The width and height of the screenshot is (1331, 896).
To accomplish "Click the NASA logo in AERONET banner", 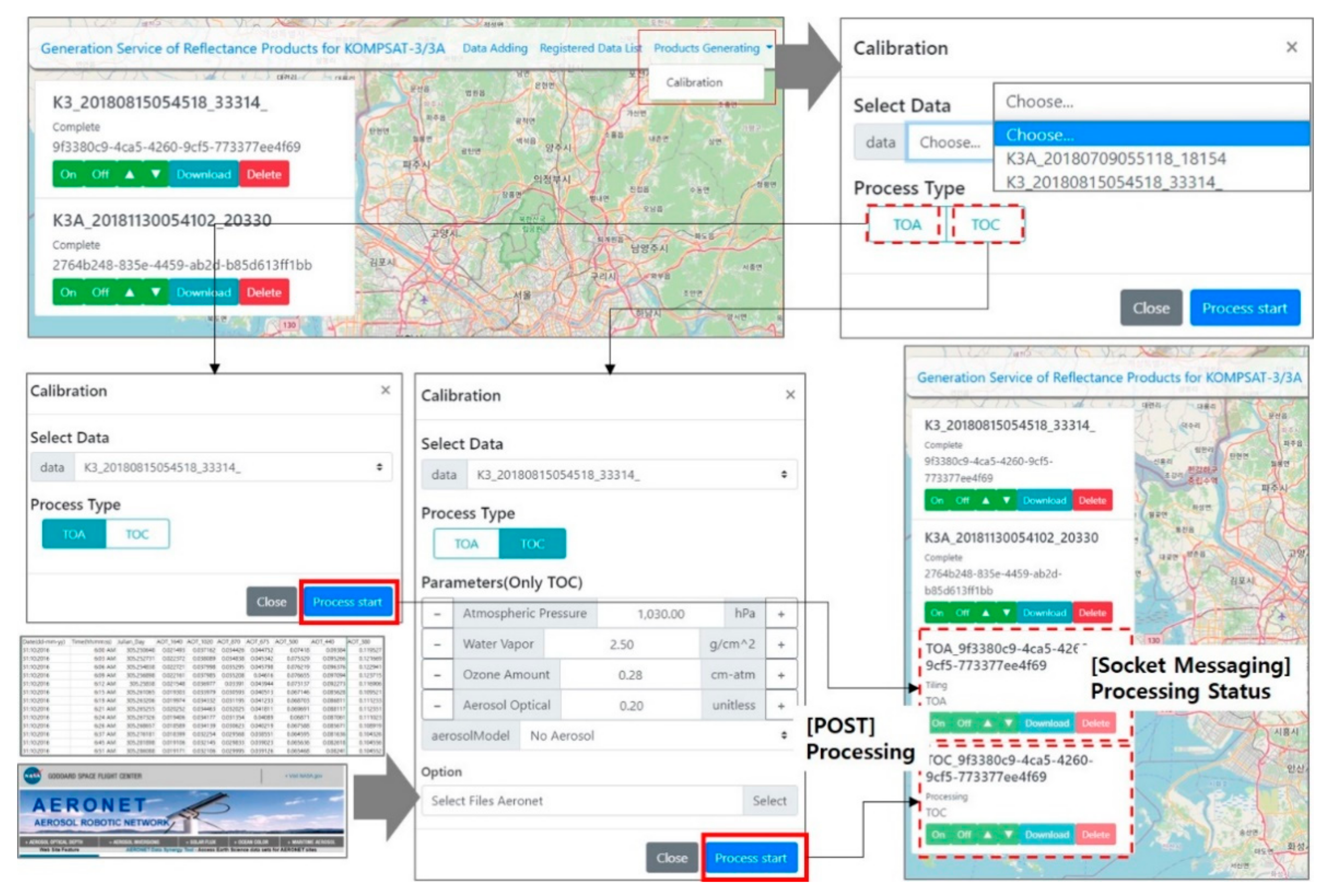I will click(33, 776).
